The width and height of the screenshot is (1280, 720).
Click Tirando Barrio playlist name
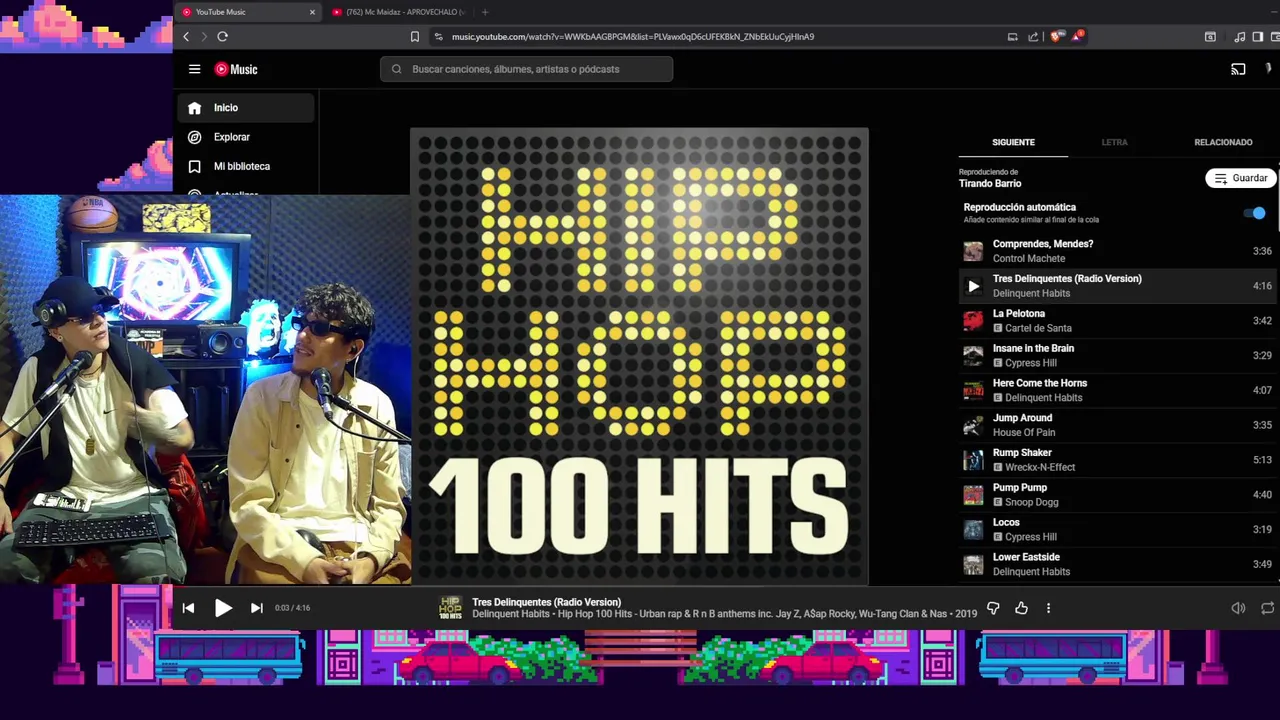[x=990, y=184]
